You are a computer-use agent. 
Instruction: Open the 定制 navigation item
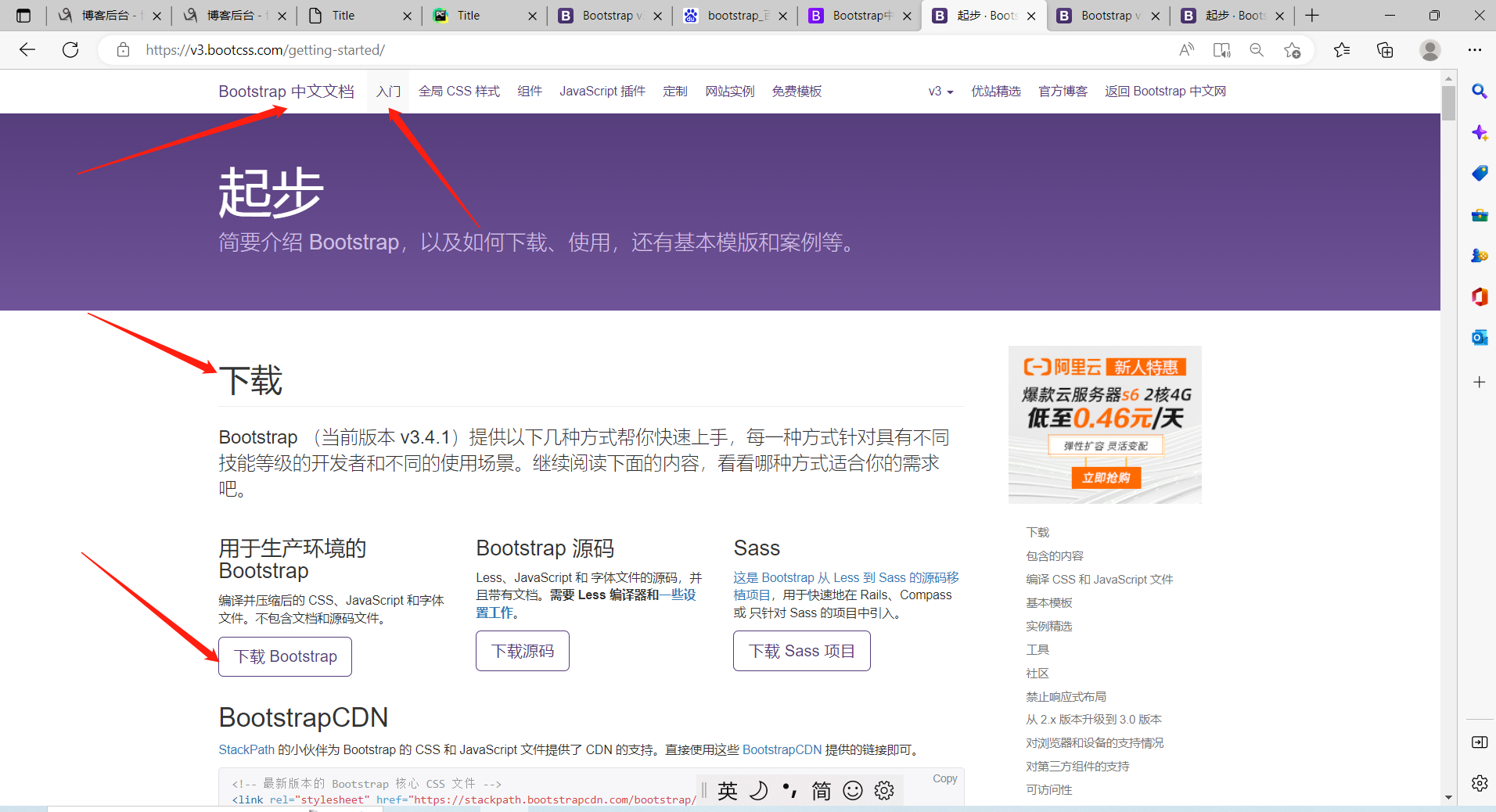point(675,92)
